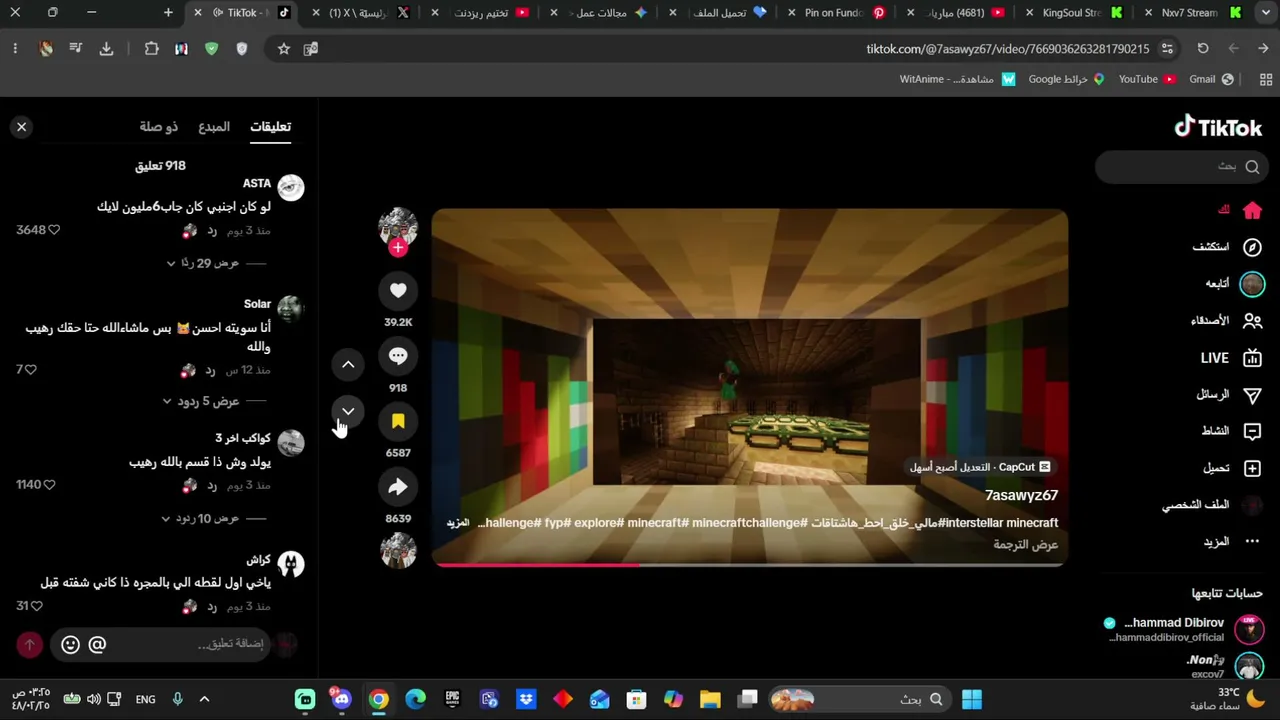
Task: Open the spinning sound disc below share
Action: click(398, 551)
